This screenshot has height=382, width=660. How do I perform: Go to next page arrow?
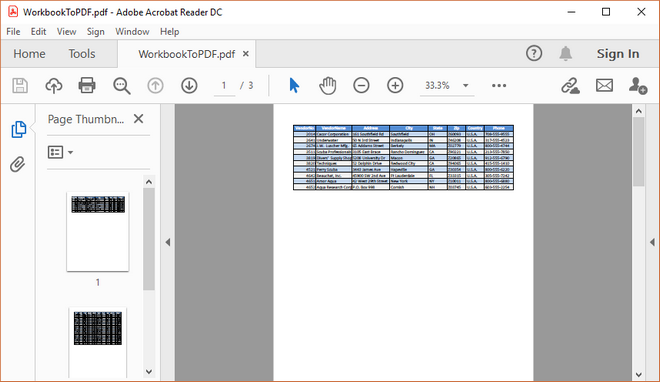coord(189,86)
